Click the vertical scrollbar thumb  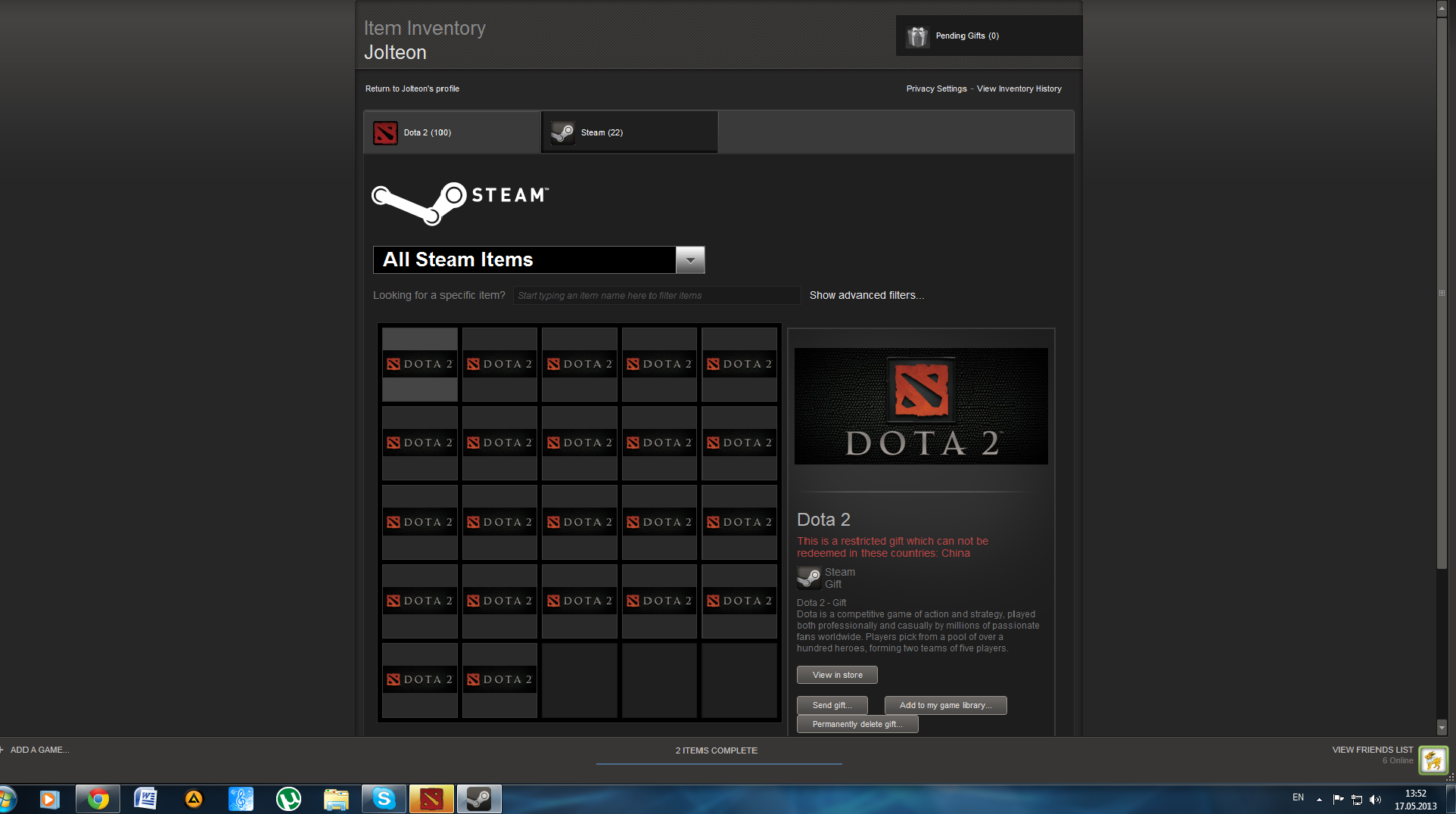(x=1442, y=292)
